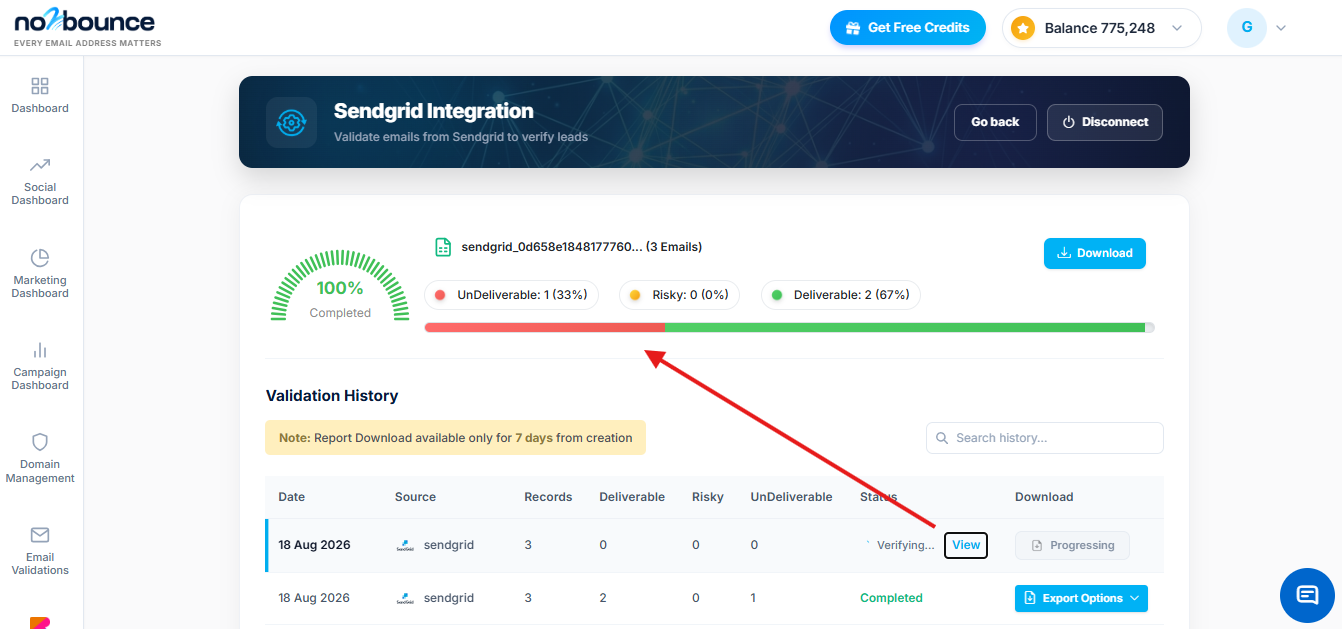
Task: Click sendgrid logo in Completed row
Action: 405,598
